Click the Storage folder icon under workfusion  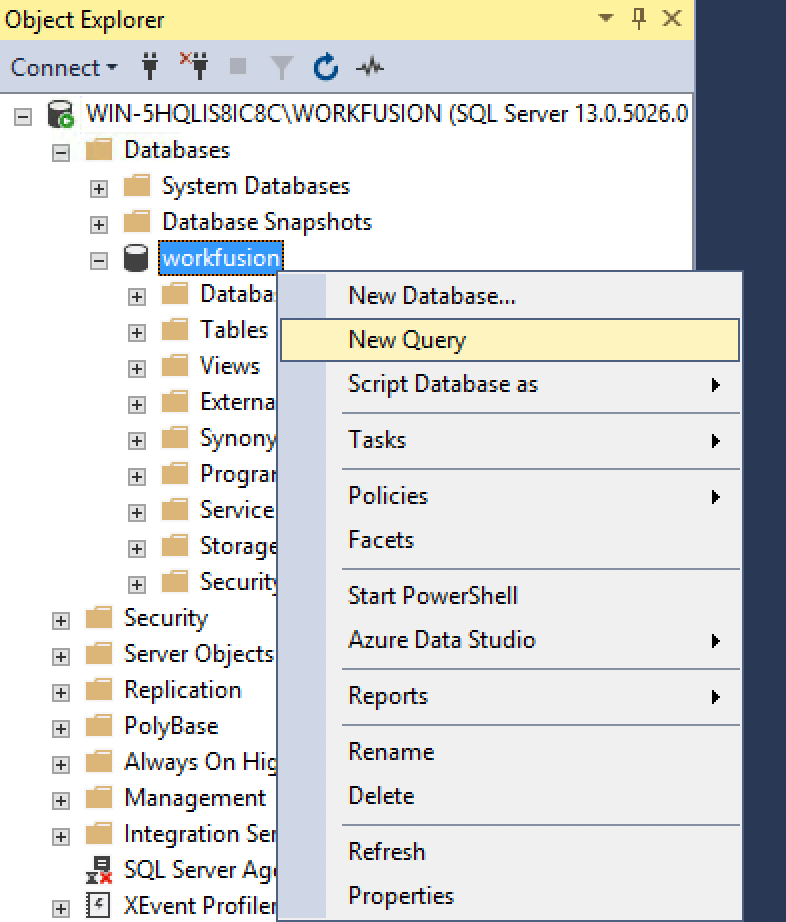(175, 545)
